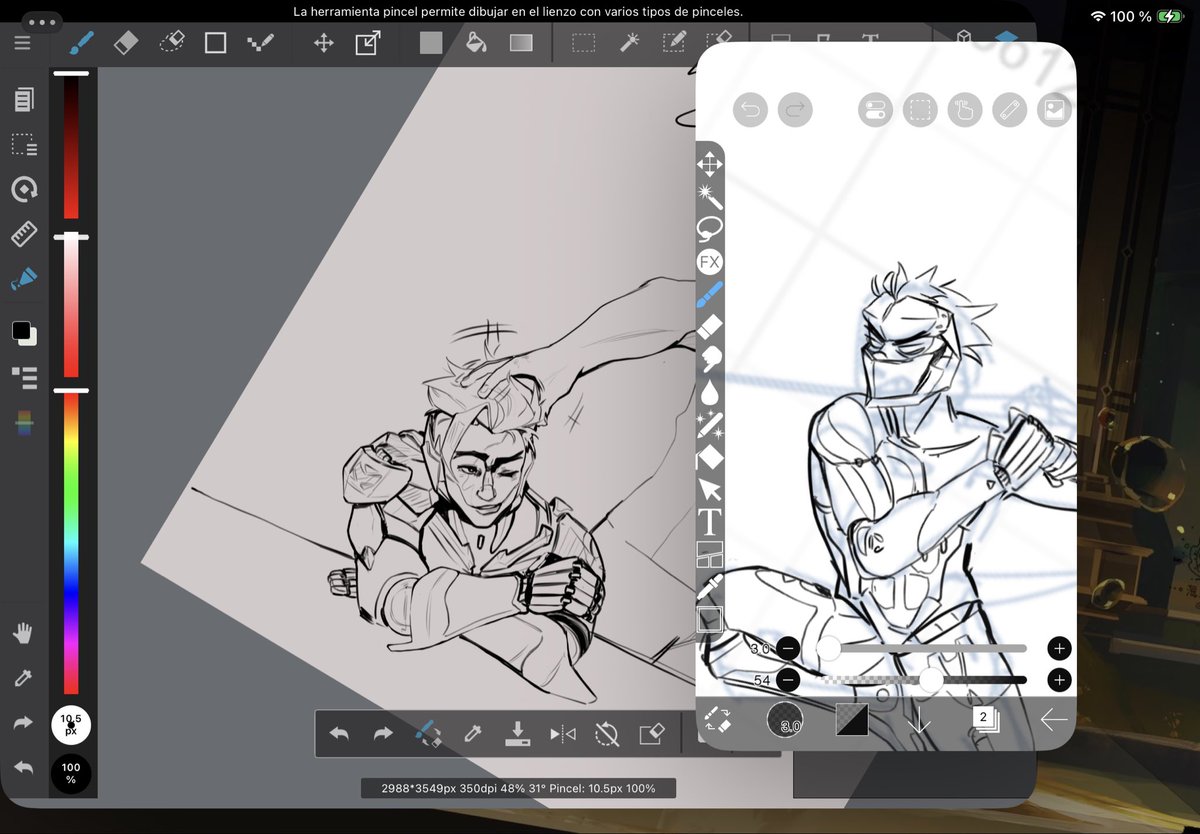Select the Lasso tool in ibisPaint tool list
The width and height of the screenshot is (1200, 834).
pyautogui.click(x=709, y=229)
